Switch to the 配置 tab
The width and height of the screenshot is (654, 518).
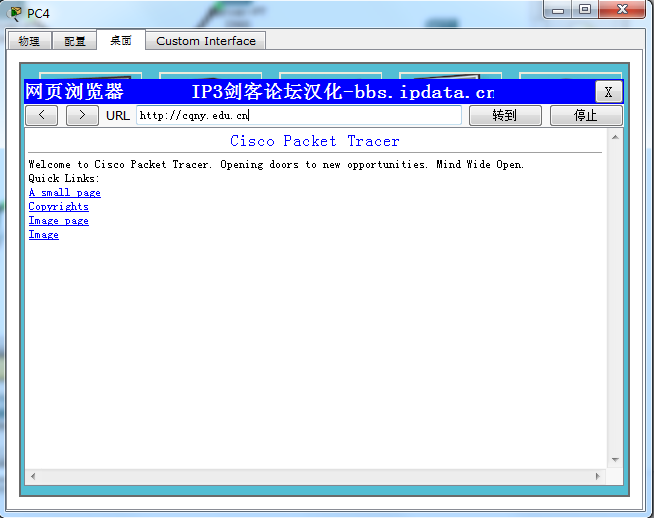pyautogui.click(x=75, y=41)
